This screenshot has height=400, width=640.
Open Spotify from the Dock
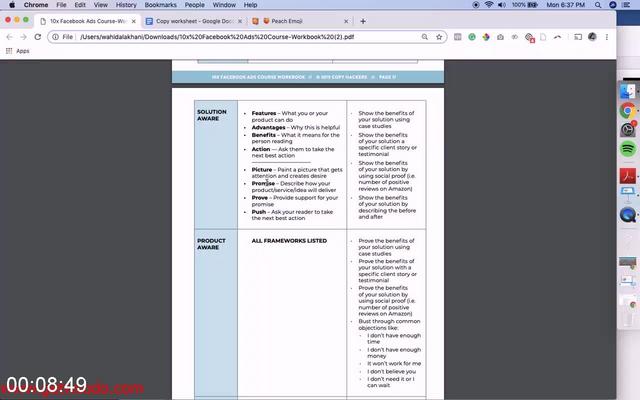pos(628,149)
